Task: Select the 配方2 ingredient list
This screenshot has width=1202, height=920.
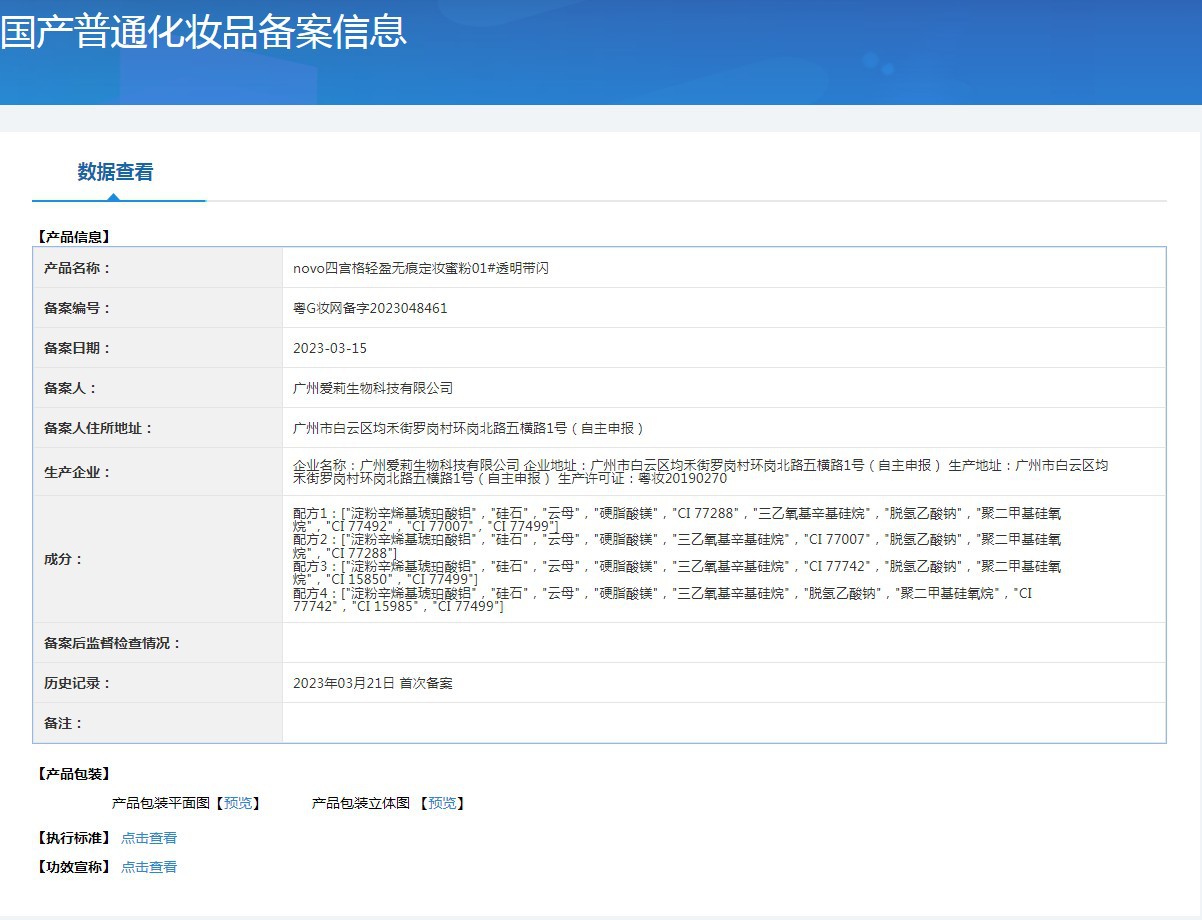Action: [677, 546]
